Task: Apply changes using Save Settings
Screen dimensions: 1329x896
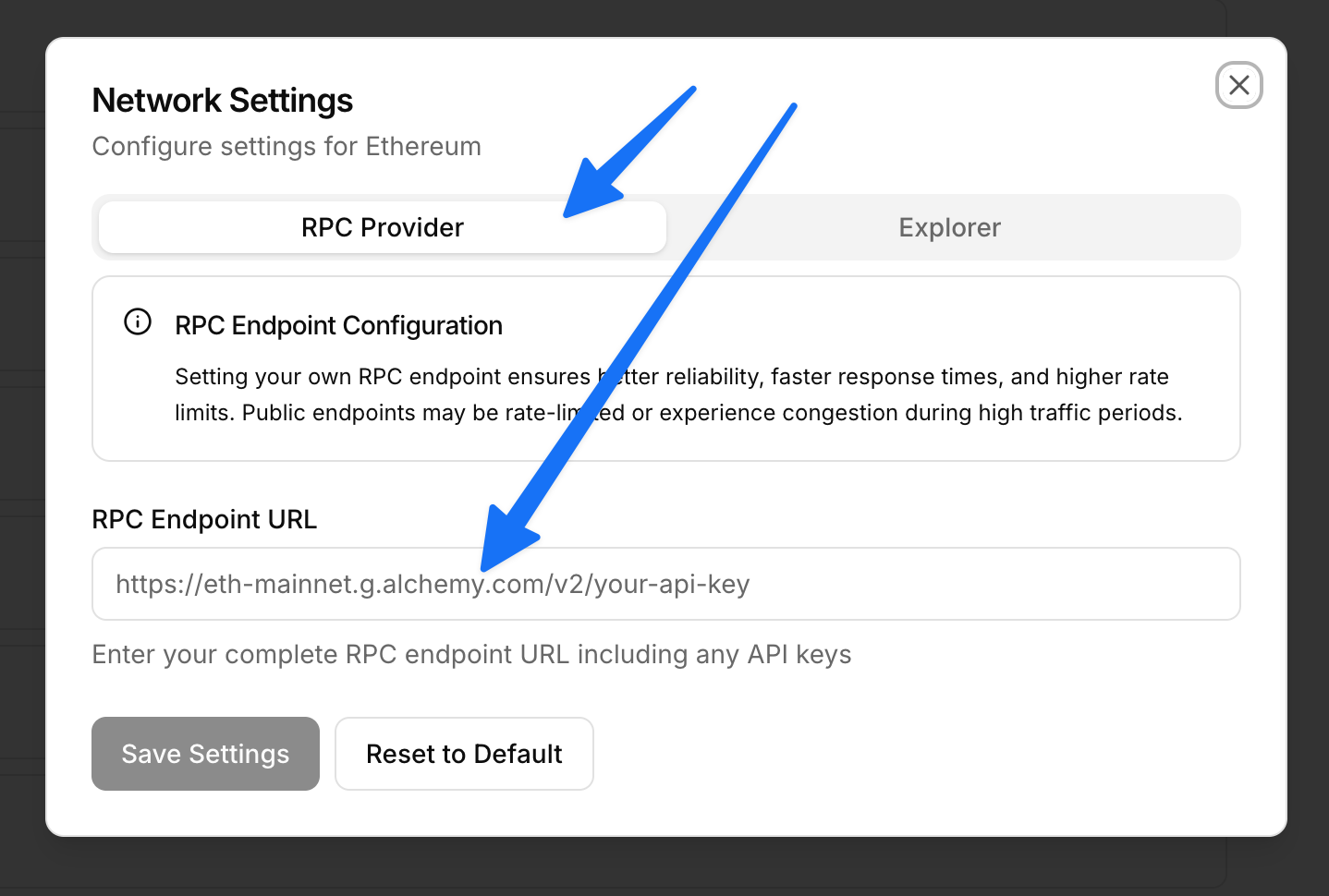Action: (x=204, y=754)
